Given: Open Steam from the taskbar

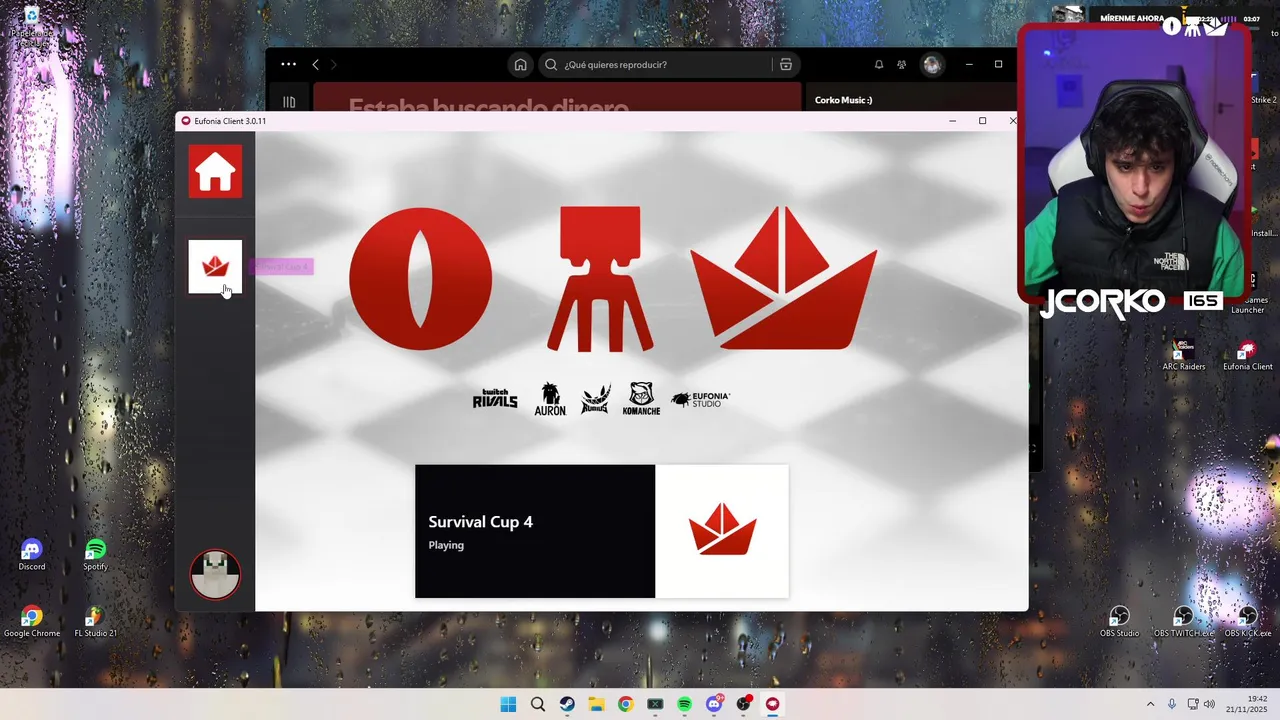Looking at the screenshot, I should [567, 704].
